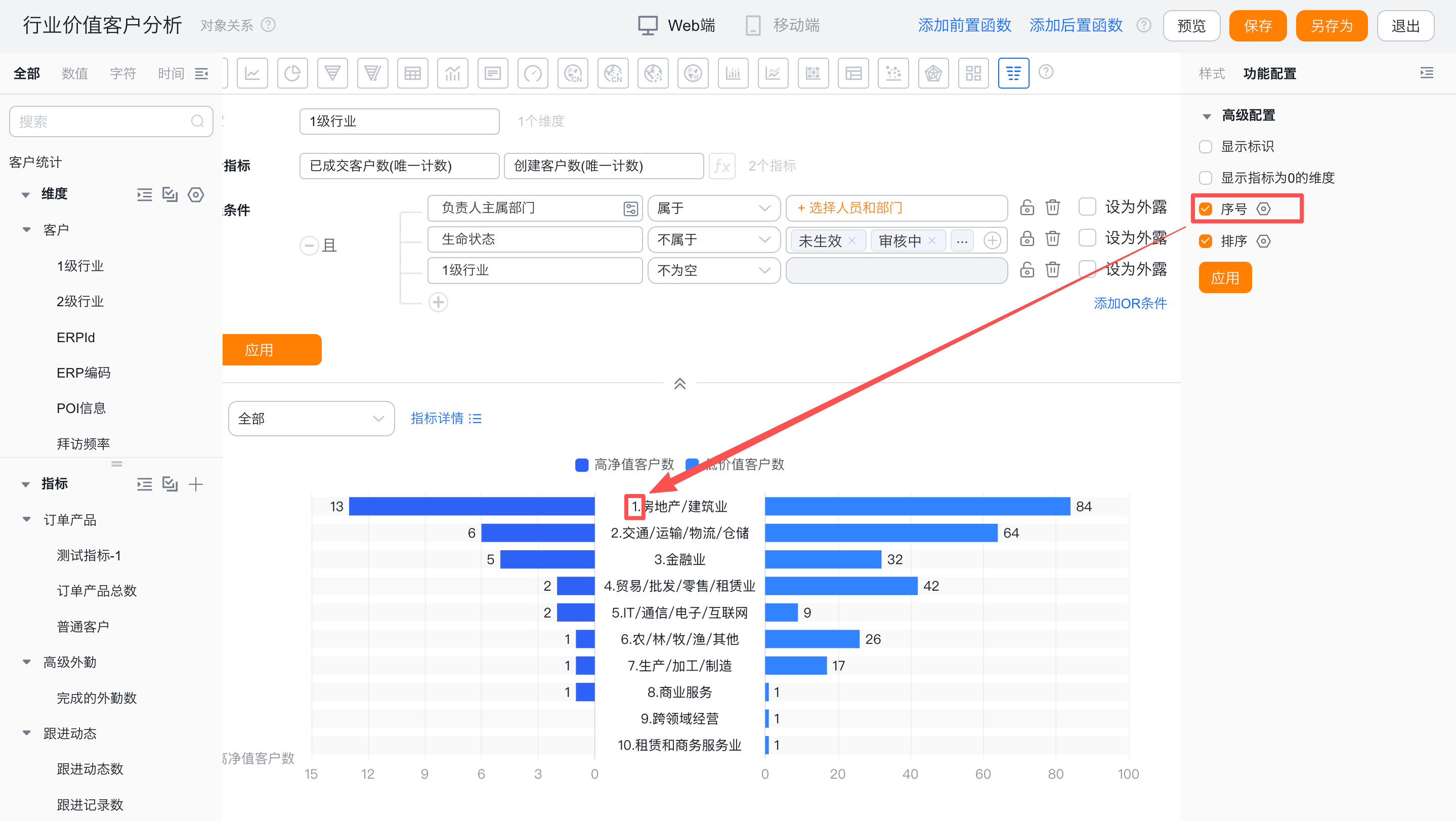
Task: Pick the scatter plot chart icon
Action: (893, 73)
